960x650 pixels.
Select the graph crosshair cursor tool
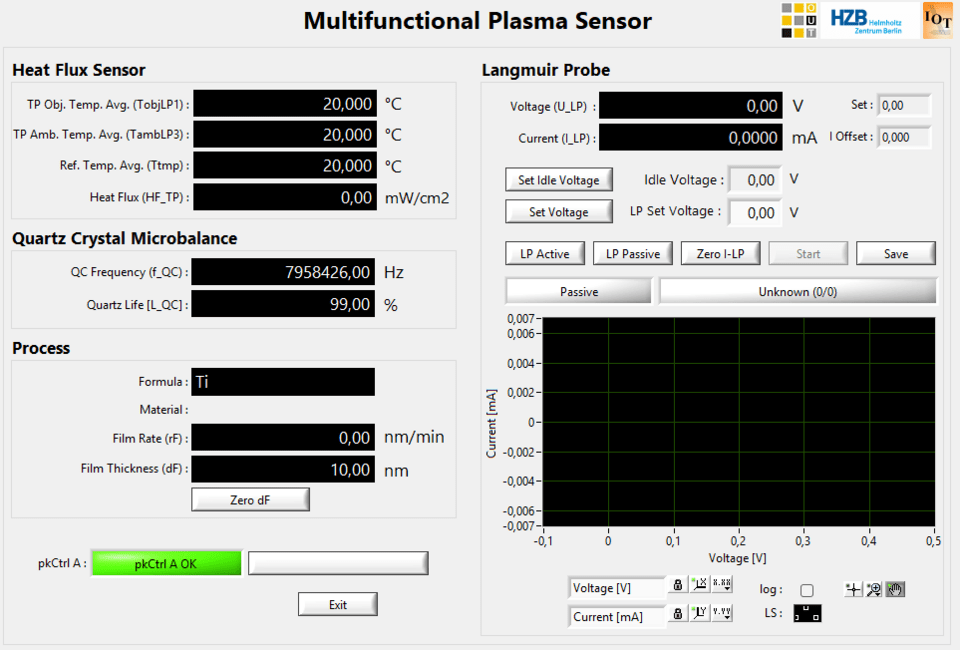[853, 589]
